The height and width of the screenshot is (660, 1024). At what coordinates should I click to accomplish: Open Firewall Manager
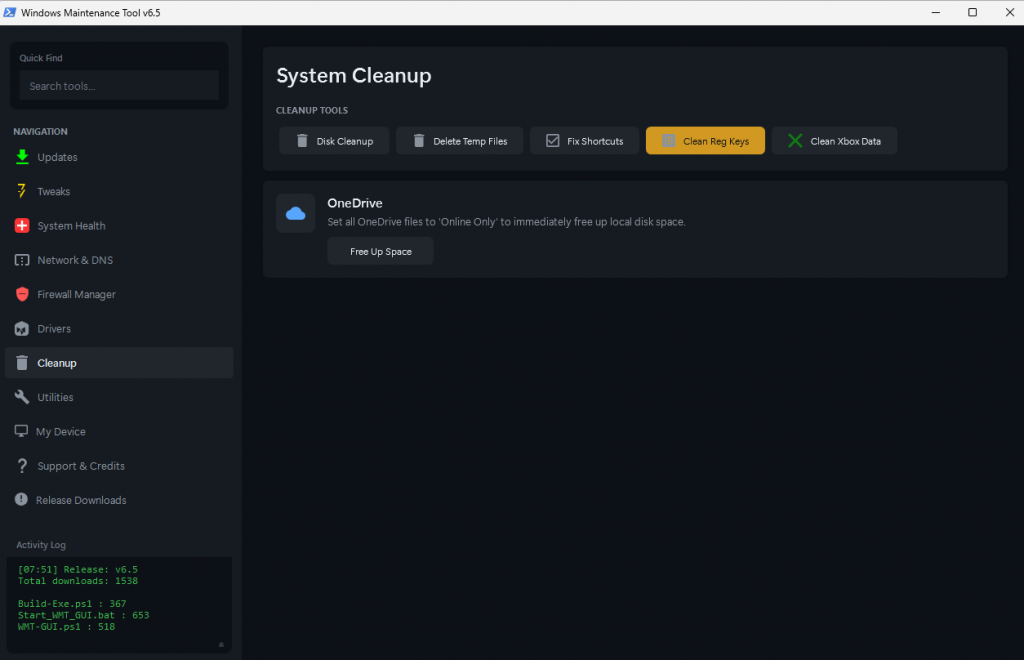tap(119, 294)
